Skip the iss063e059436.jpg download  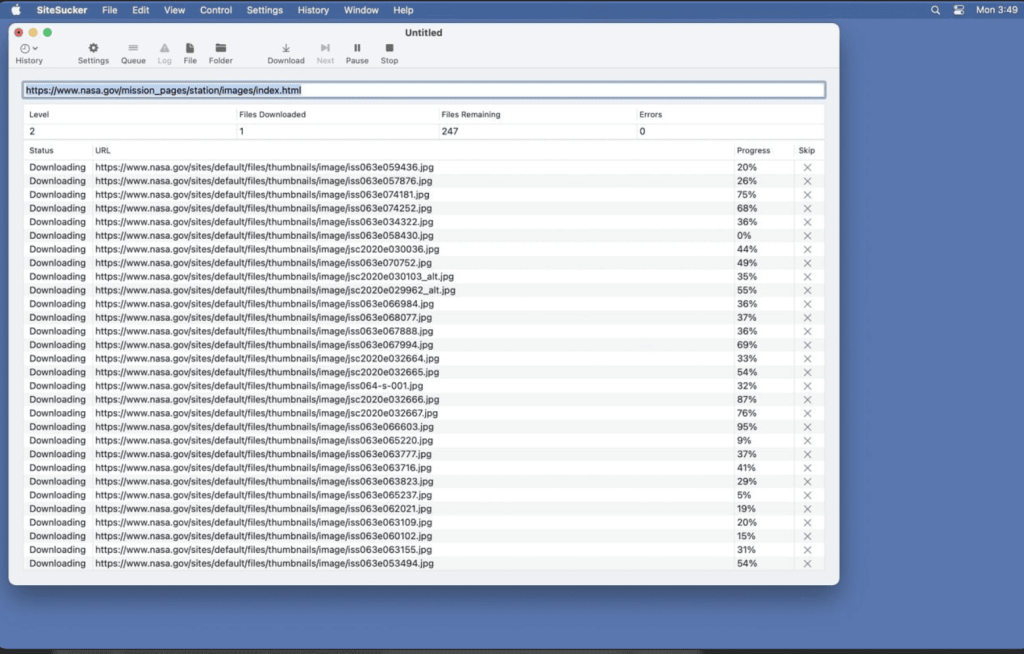pos(806,167)
